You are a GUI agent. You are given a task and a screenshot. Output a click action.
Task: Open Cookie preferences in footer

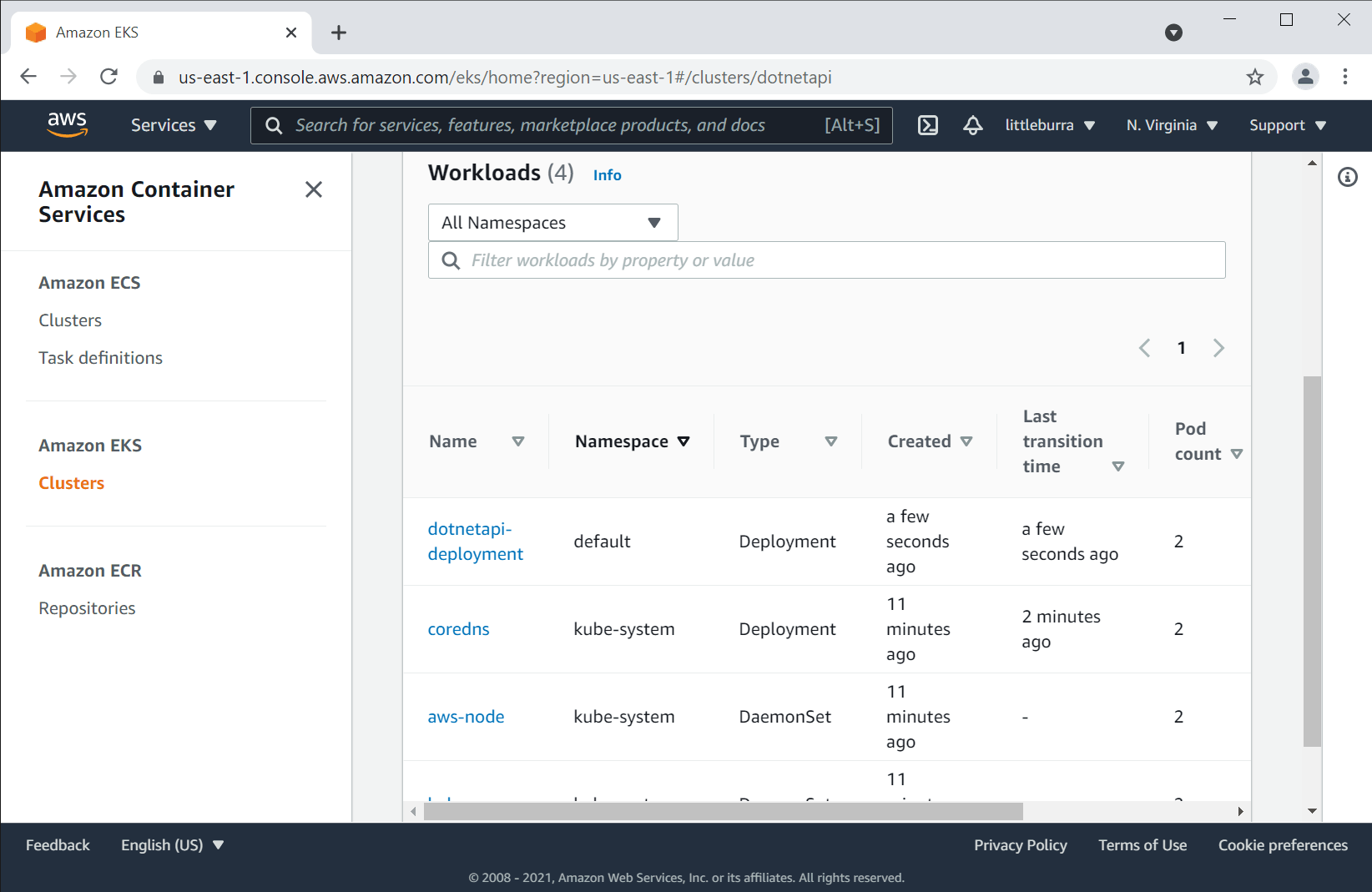(1283, 845)
